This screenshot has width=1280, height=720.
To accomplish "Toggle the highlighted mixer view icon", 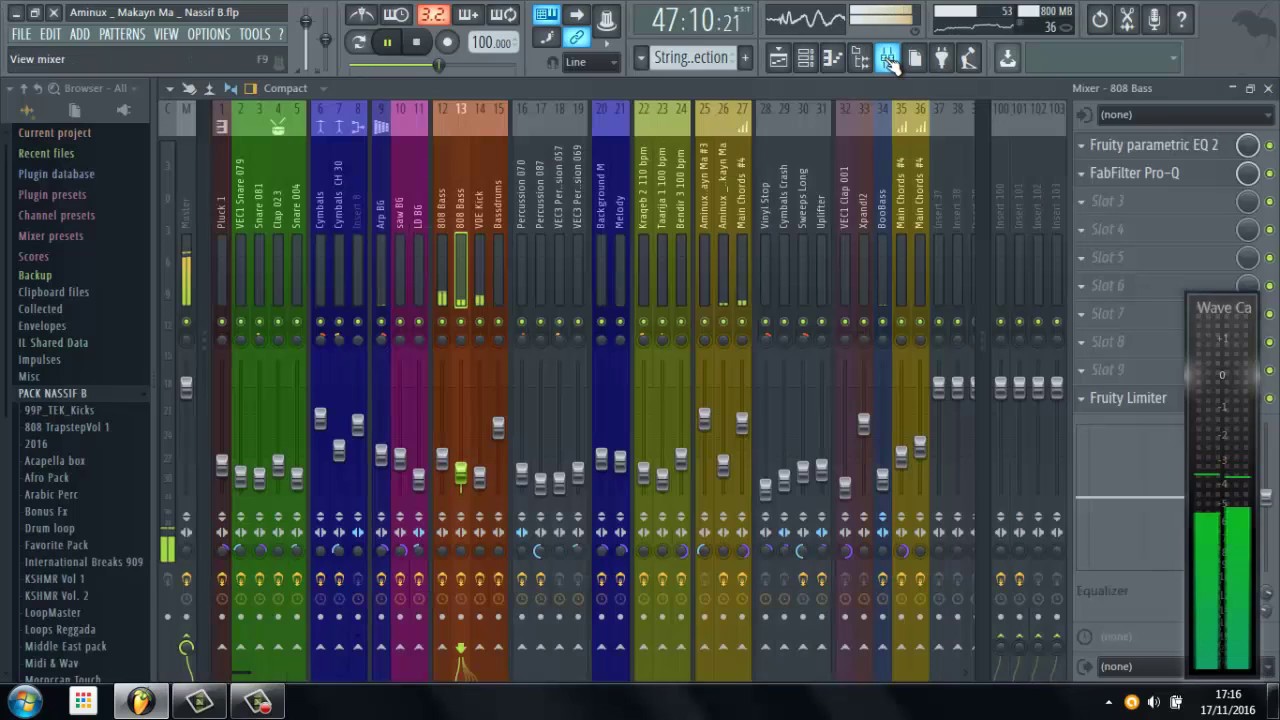I will (x=887, y=59).
